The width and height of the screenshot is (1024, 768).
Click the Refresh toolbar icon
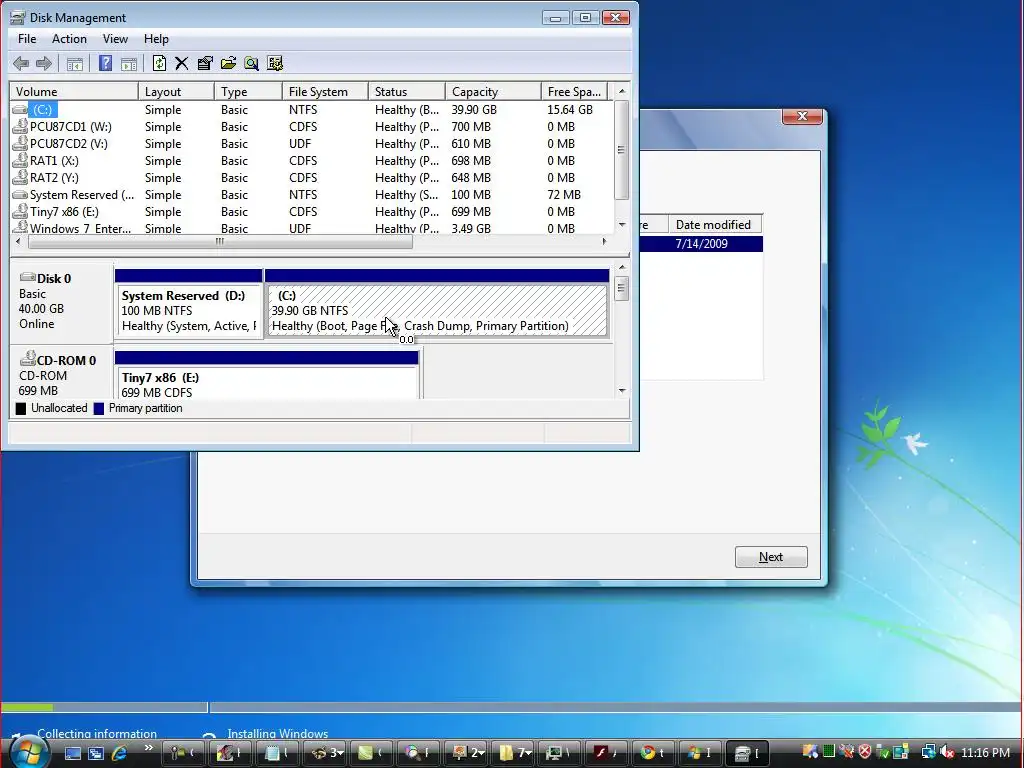(x=159, y=63)
